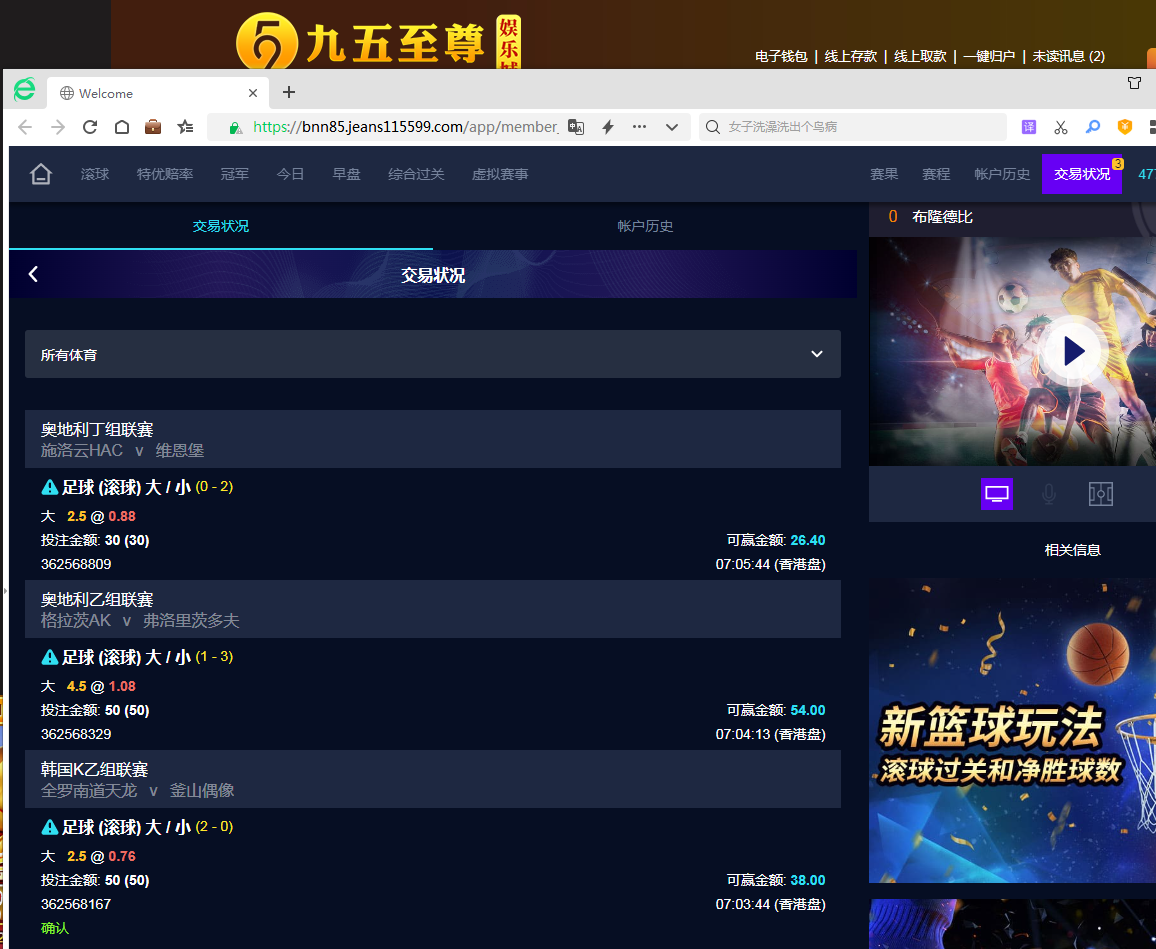Reload the page with the browser refresh icon
The image size is (1156, 949).
coord(90,127)
